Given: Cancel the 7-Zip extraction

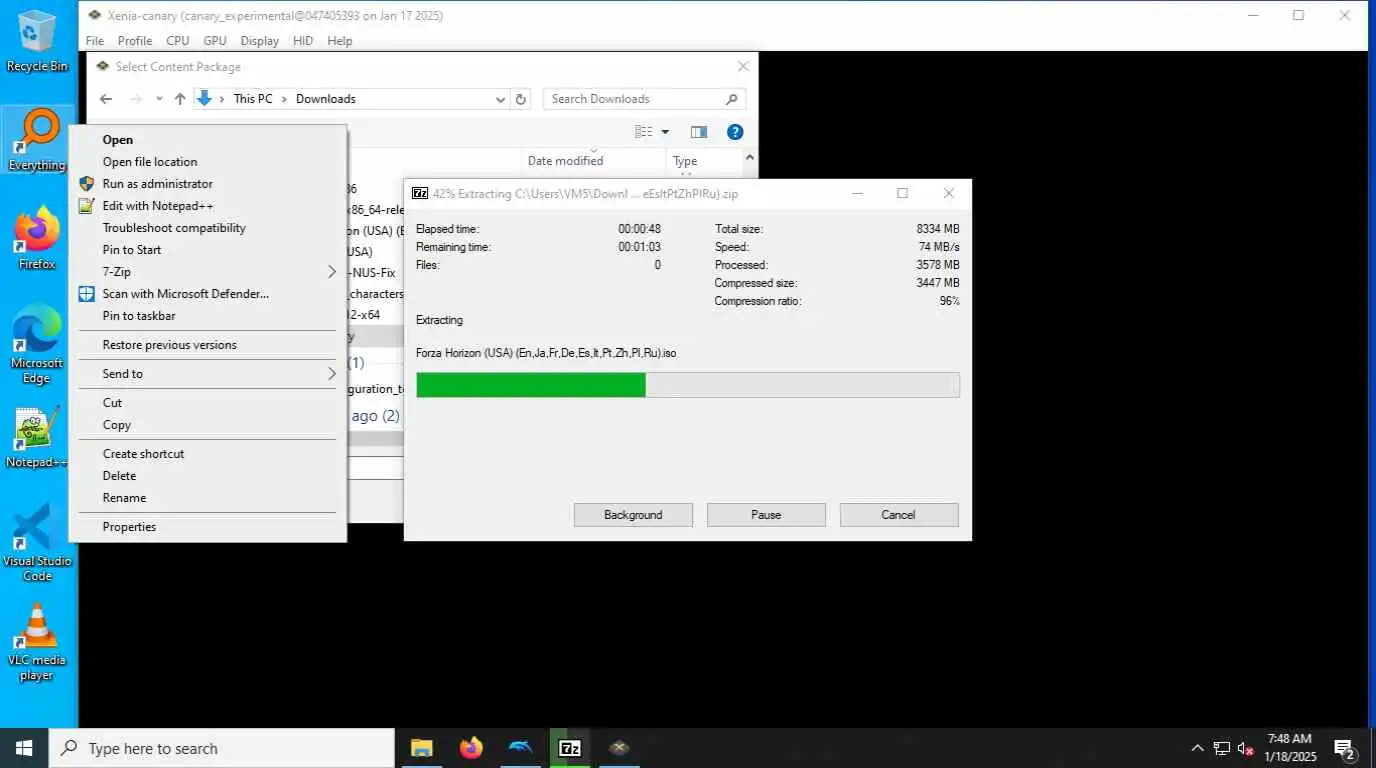Looking at the screenshot, I should (x=899, y=515).
